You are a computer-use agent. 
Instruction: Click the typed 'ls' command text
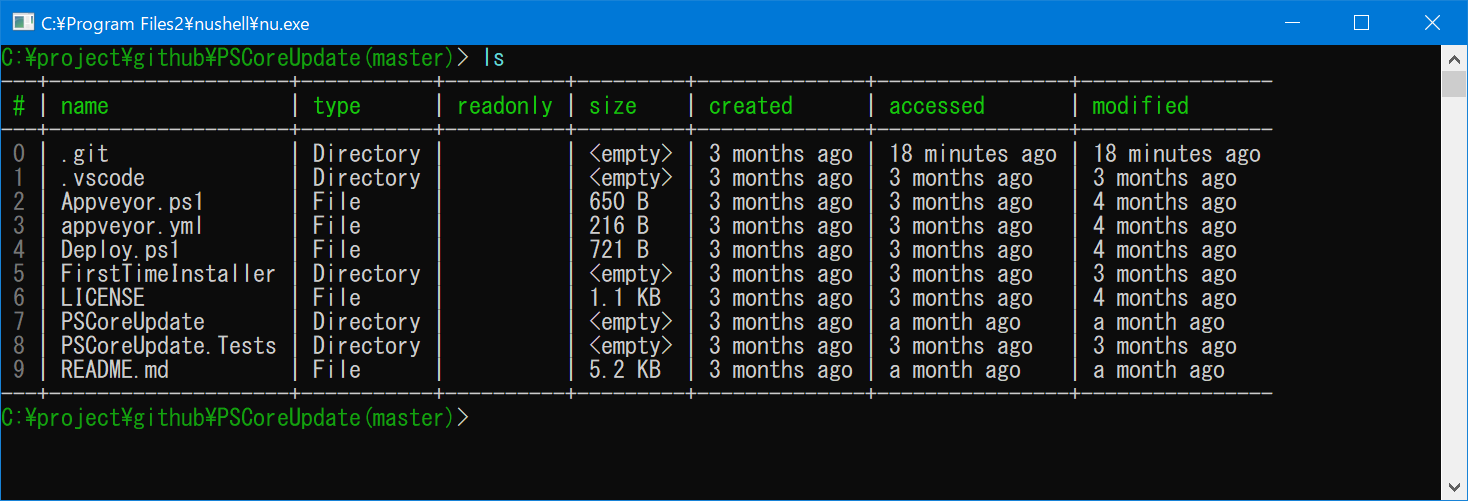tap(494, 58)
